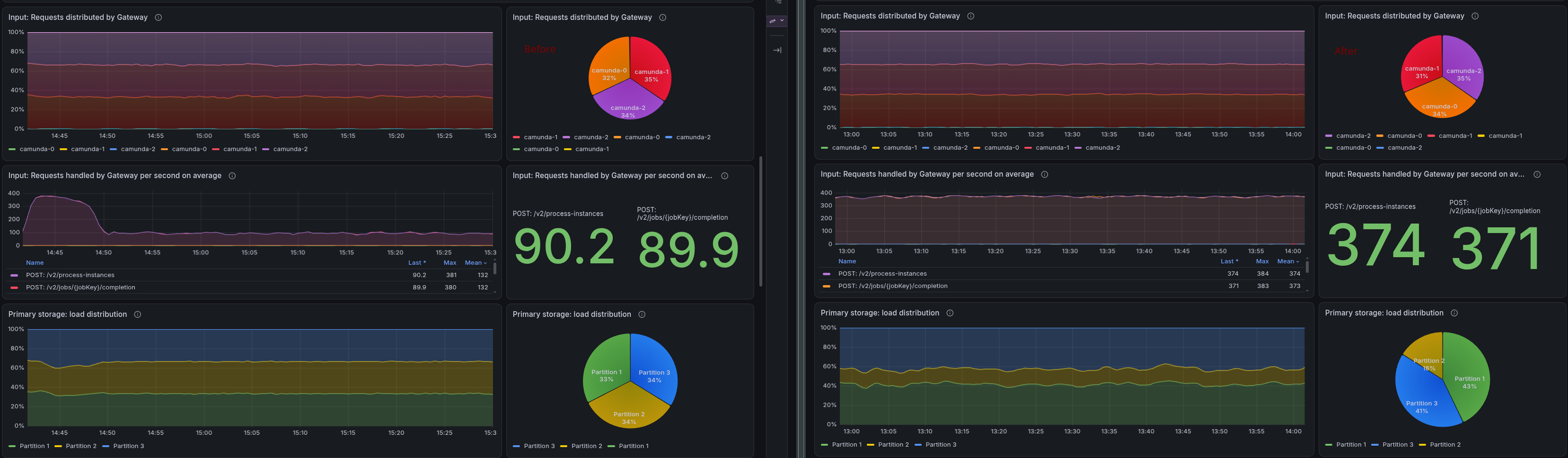The image size is (1568, 458).
Task: Toggle Partition 3 in right storage time-series legend
Action: point(935,445)
